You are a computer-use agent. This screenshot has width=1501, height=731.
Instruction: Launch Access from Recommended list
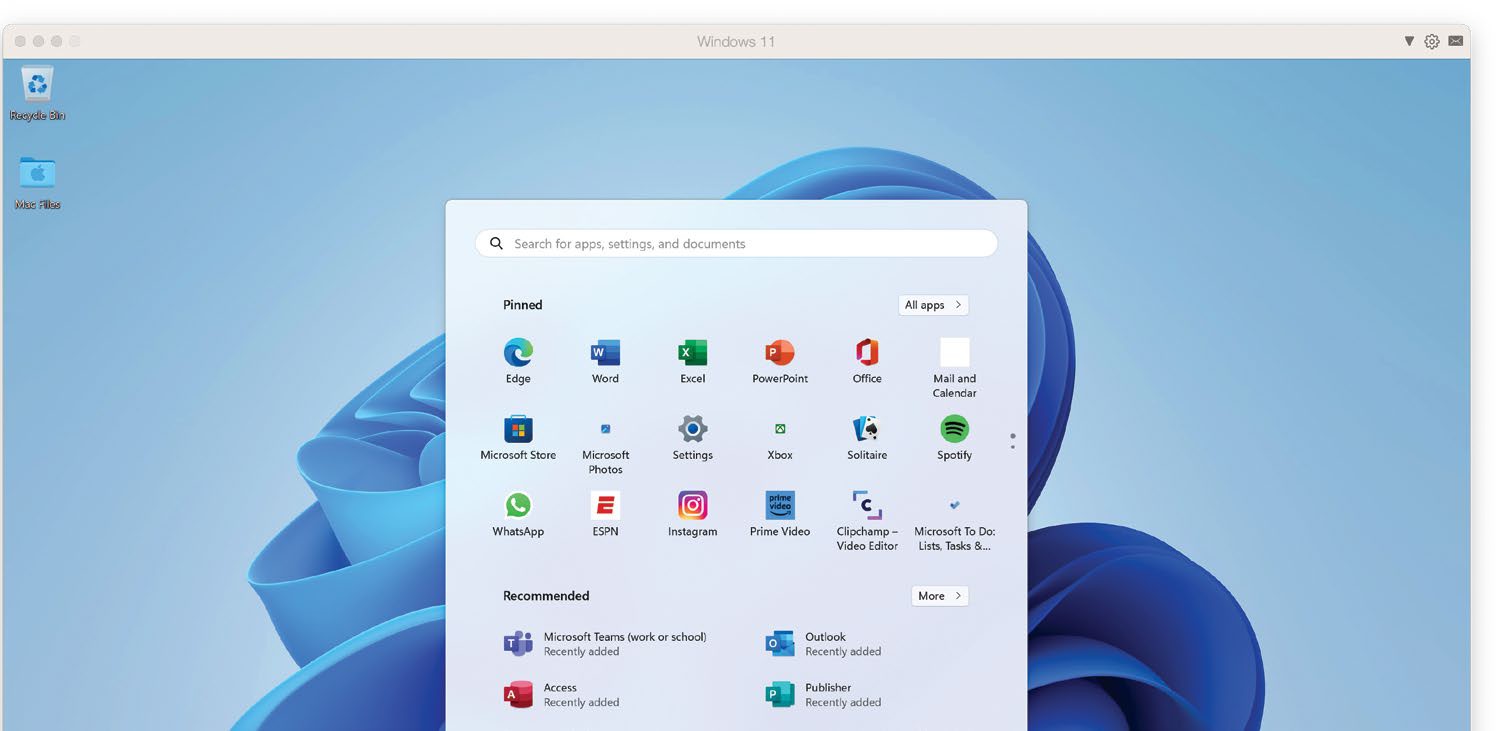pos(562,695)
